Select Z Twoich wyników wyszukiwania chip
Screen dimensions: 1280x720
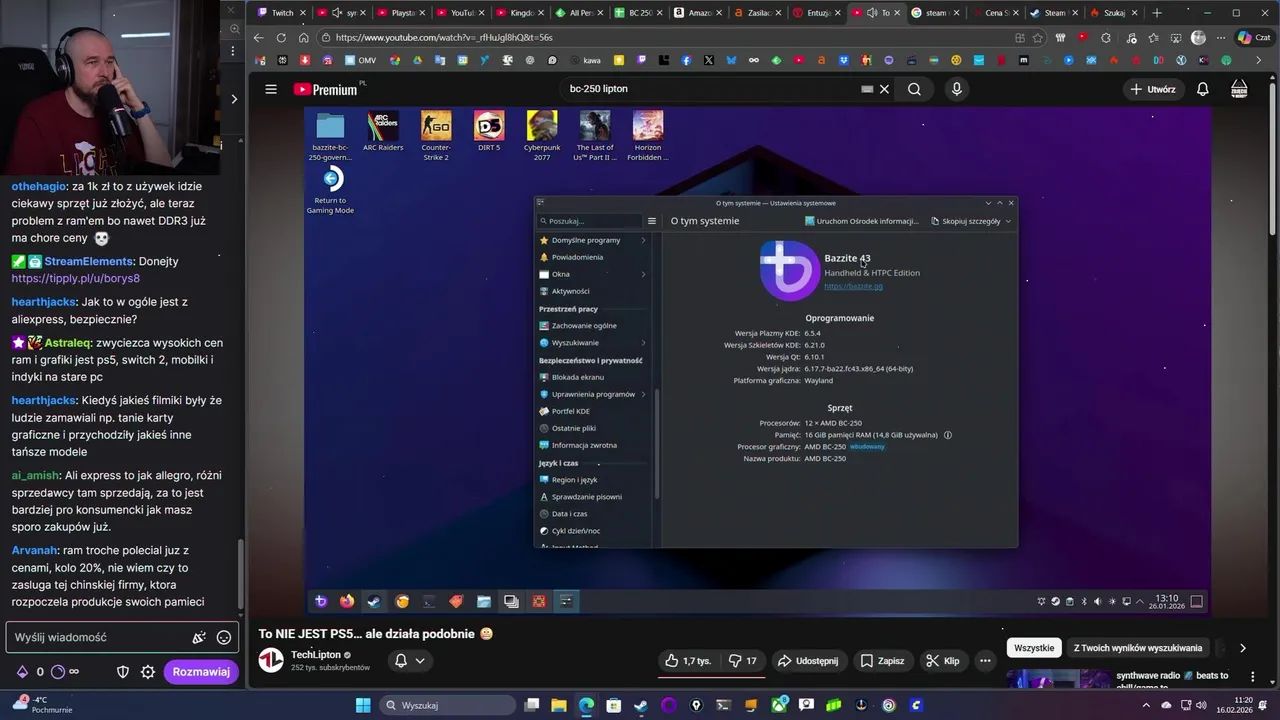click(1137, 648)
